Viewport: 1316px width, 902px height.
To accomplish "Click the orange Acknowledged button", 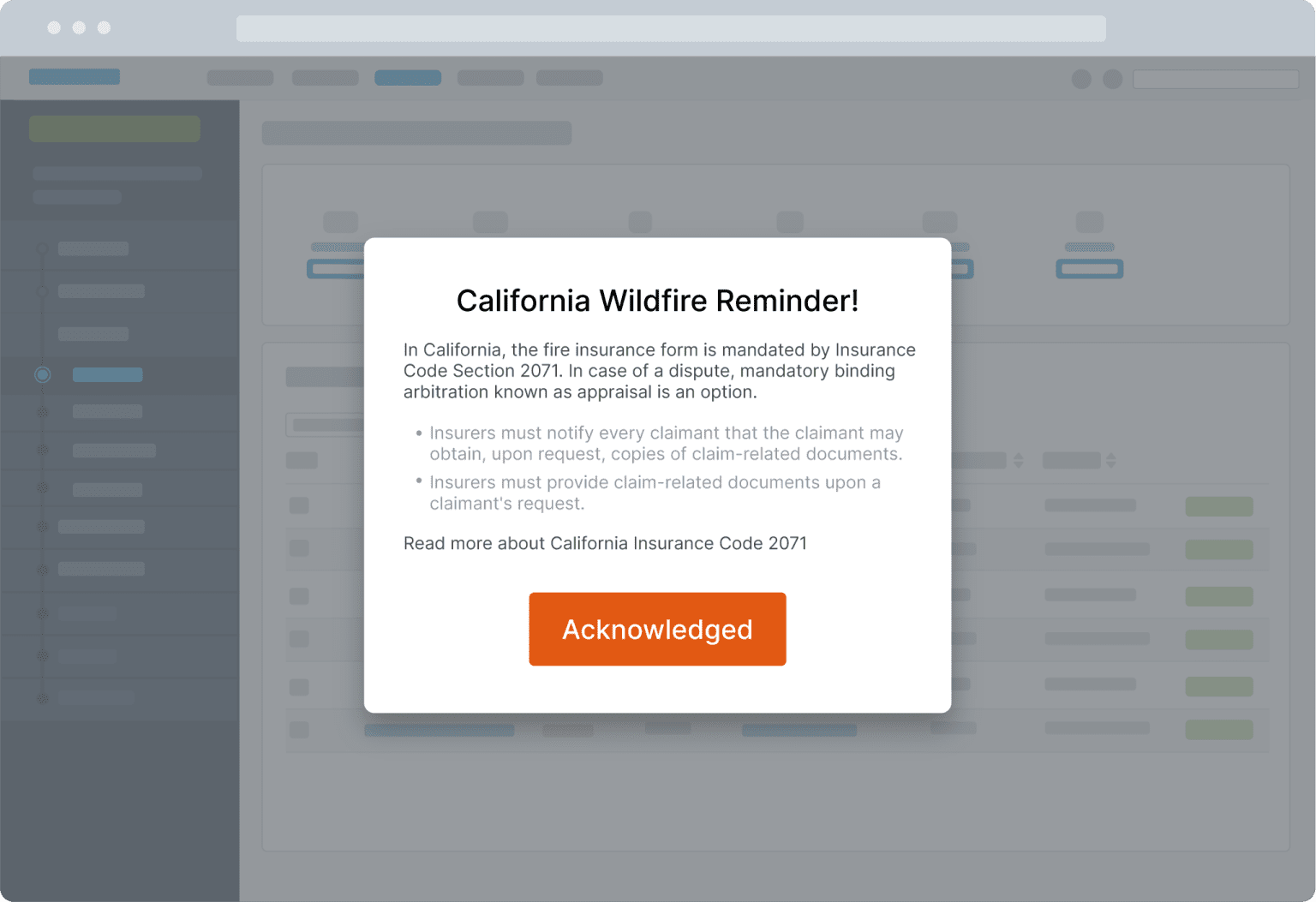I will 657,629.
